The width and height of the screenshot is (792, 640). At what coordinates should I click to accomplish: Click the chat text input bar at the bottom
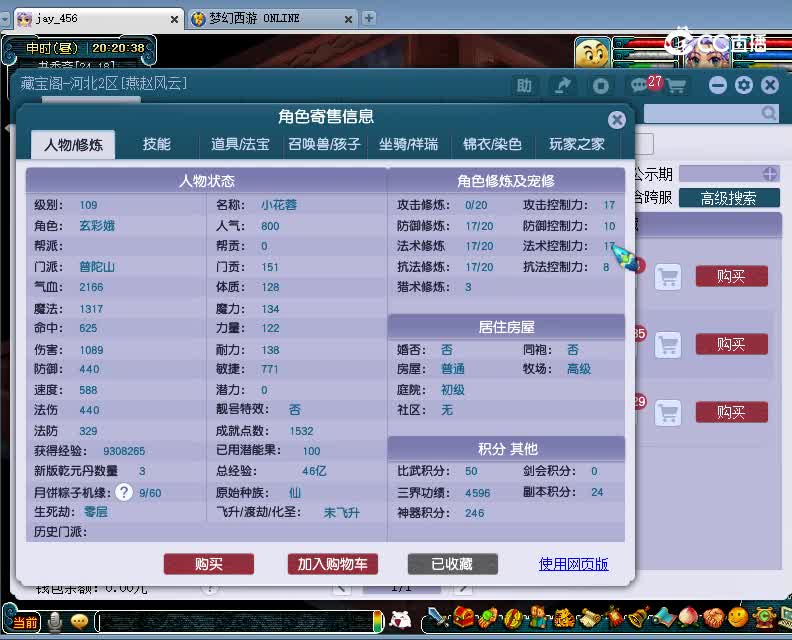point(236,622)
